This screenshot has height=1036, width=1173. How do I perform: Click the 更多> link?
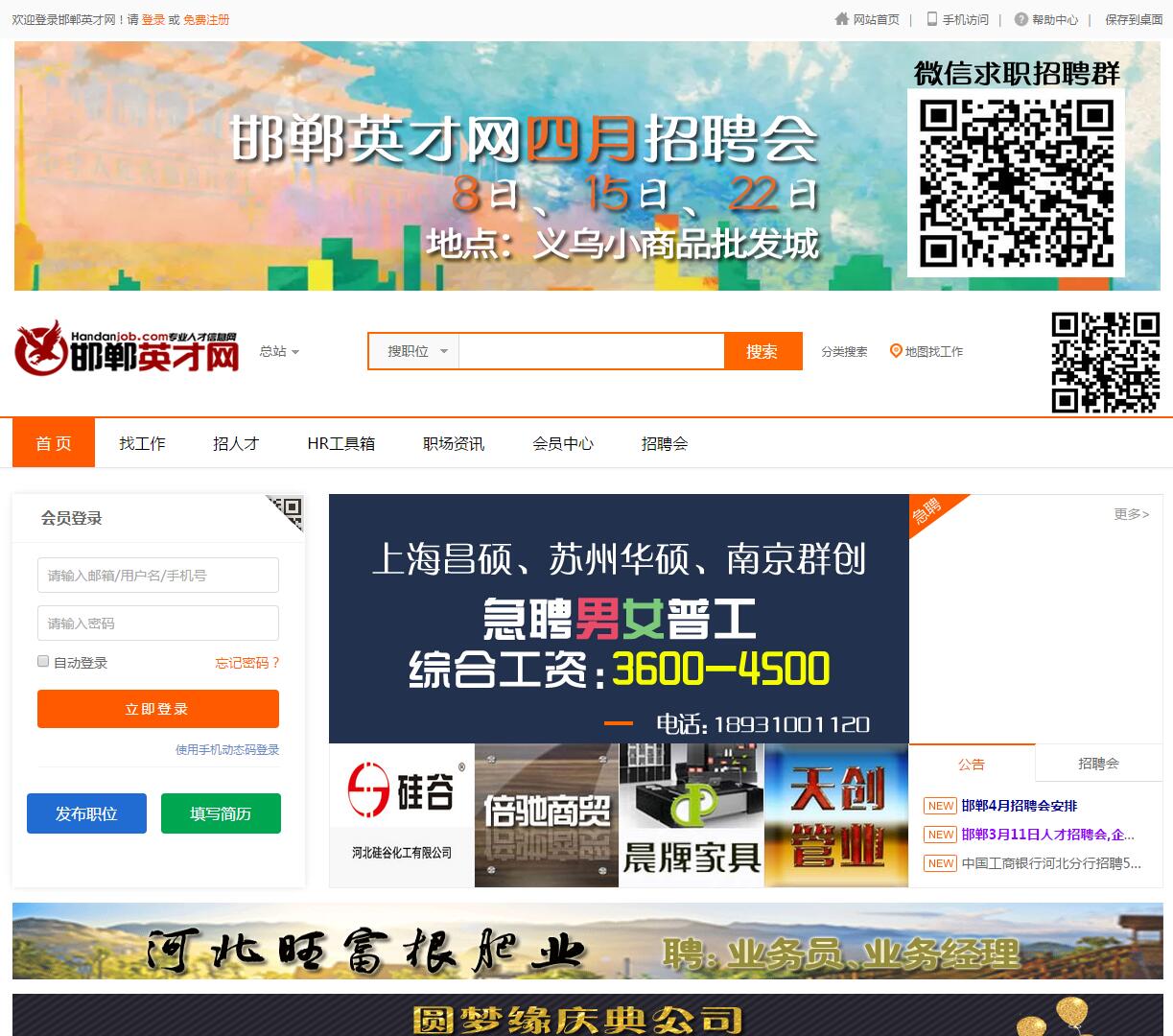click(1132, 514)
